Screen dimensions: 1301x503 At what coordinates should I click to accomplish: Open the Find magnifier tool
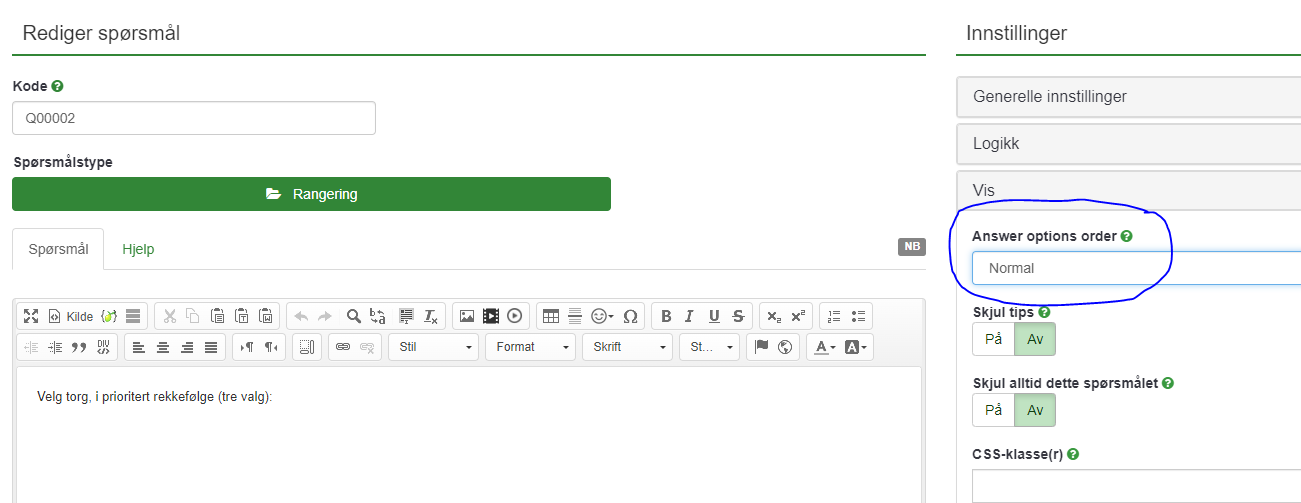tap(353, 316)
